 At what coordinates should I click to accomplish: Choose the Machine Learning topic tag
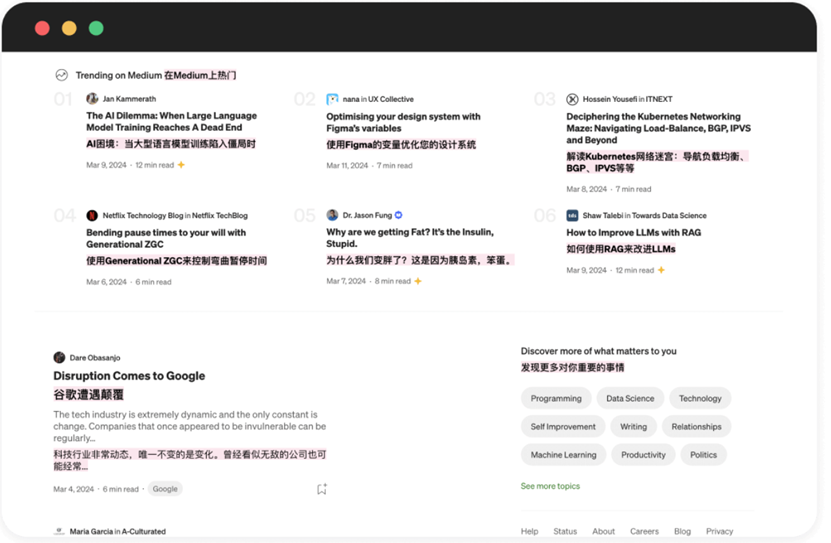(x=563, y=455)
